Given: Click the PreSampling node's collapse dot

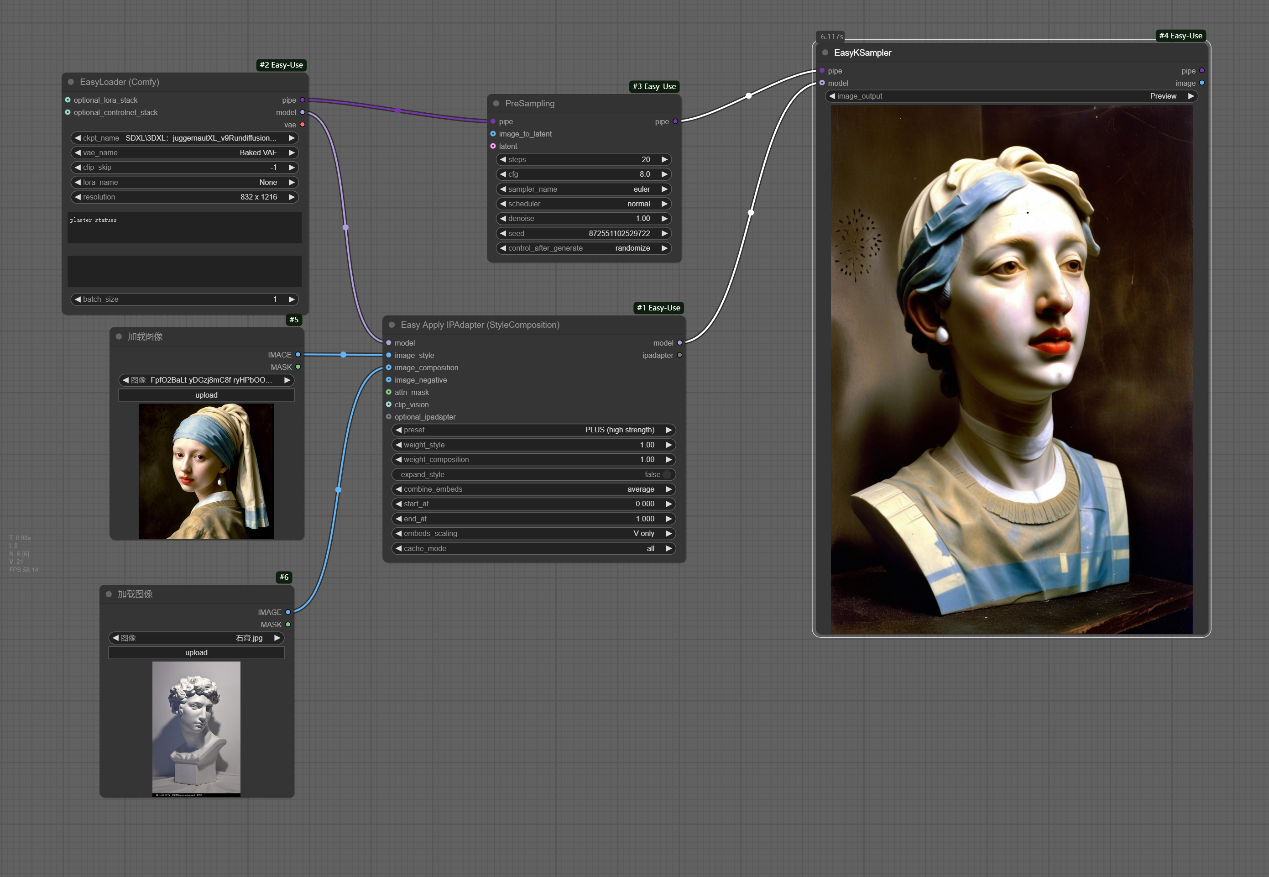Looking at the screenshot, I should coord(496,103).
